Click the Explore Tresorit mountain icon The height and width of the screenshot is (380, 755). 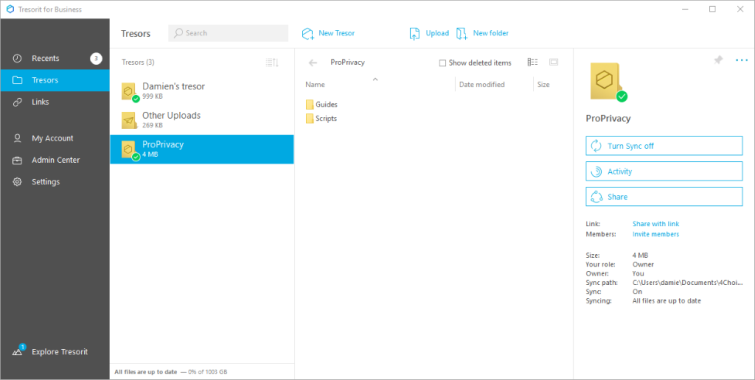[x=18, y=352]
